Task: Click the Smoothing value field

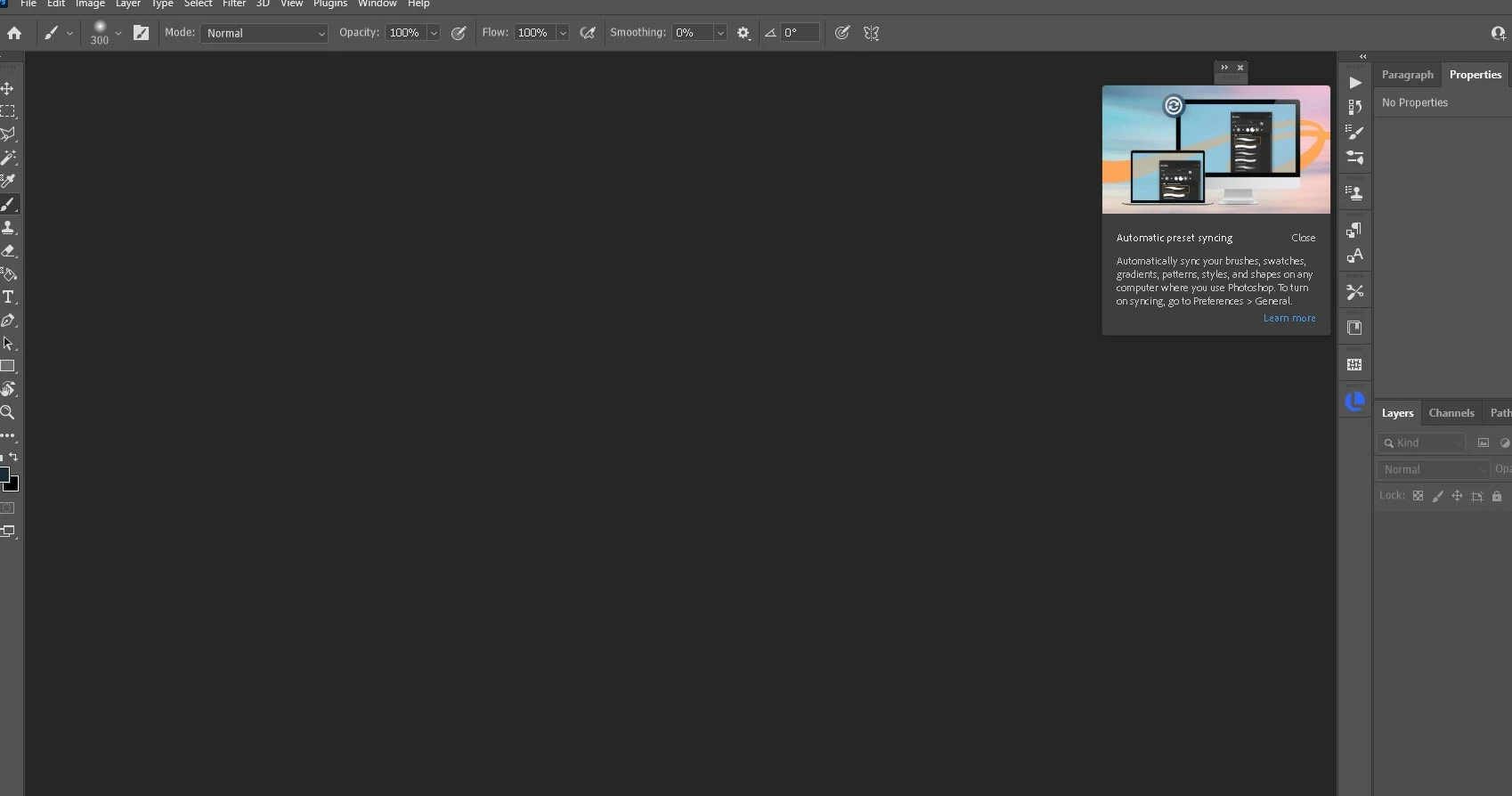Action: 692,33
